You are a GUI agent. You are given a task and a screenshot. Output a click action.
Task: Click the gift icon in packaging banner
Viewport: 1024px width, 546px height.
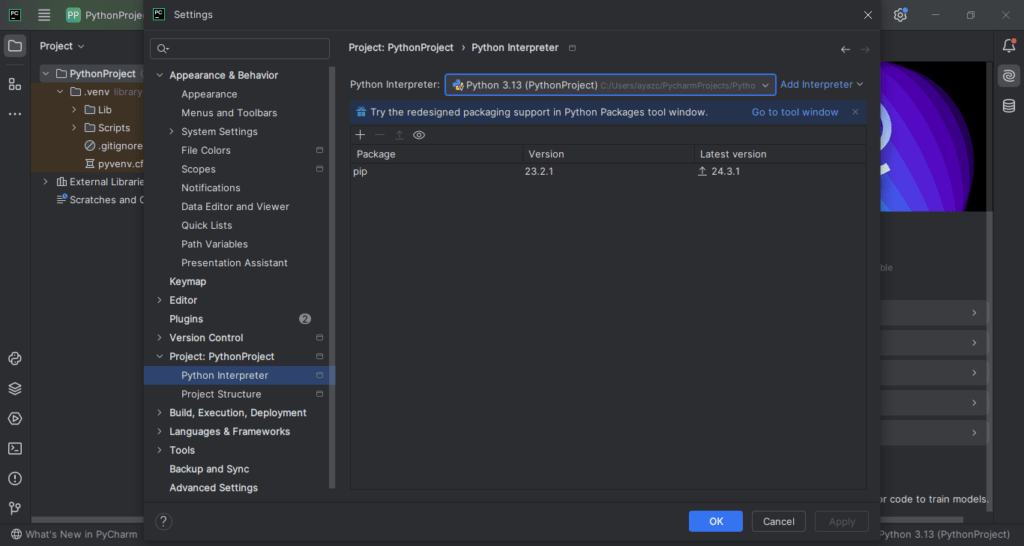tap(361, 112)
